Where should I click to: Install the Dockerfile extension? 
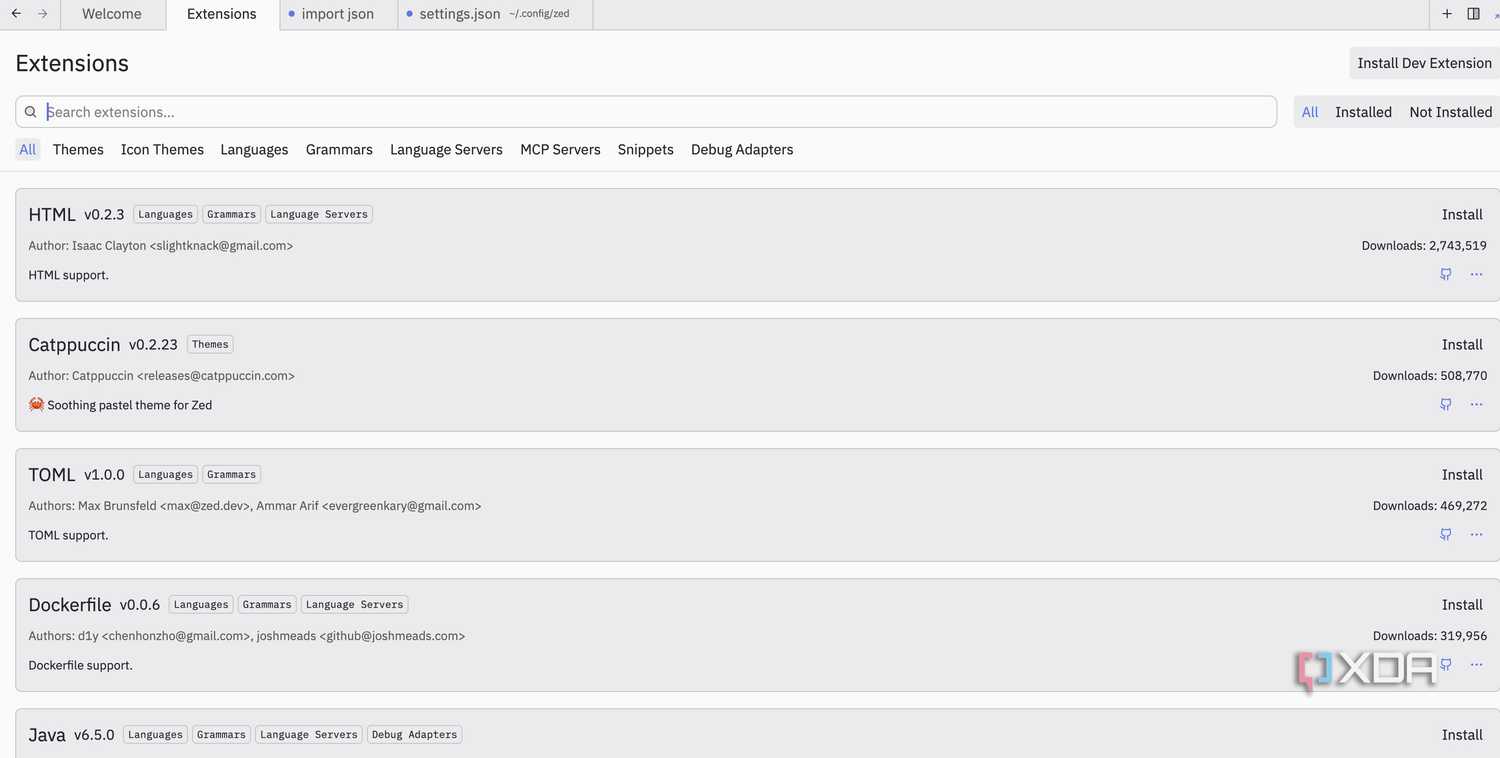1462,604
